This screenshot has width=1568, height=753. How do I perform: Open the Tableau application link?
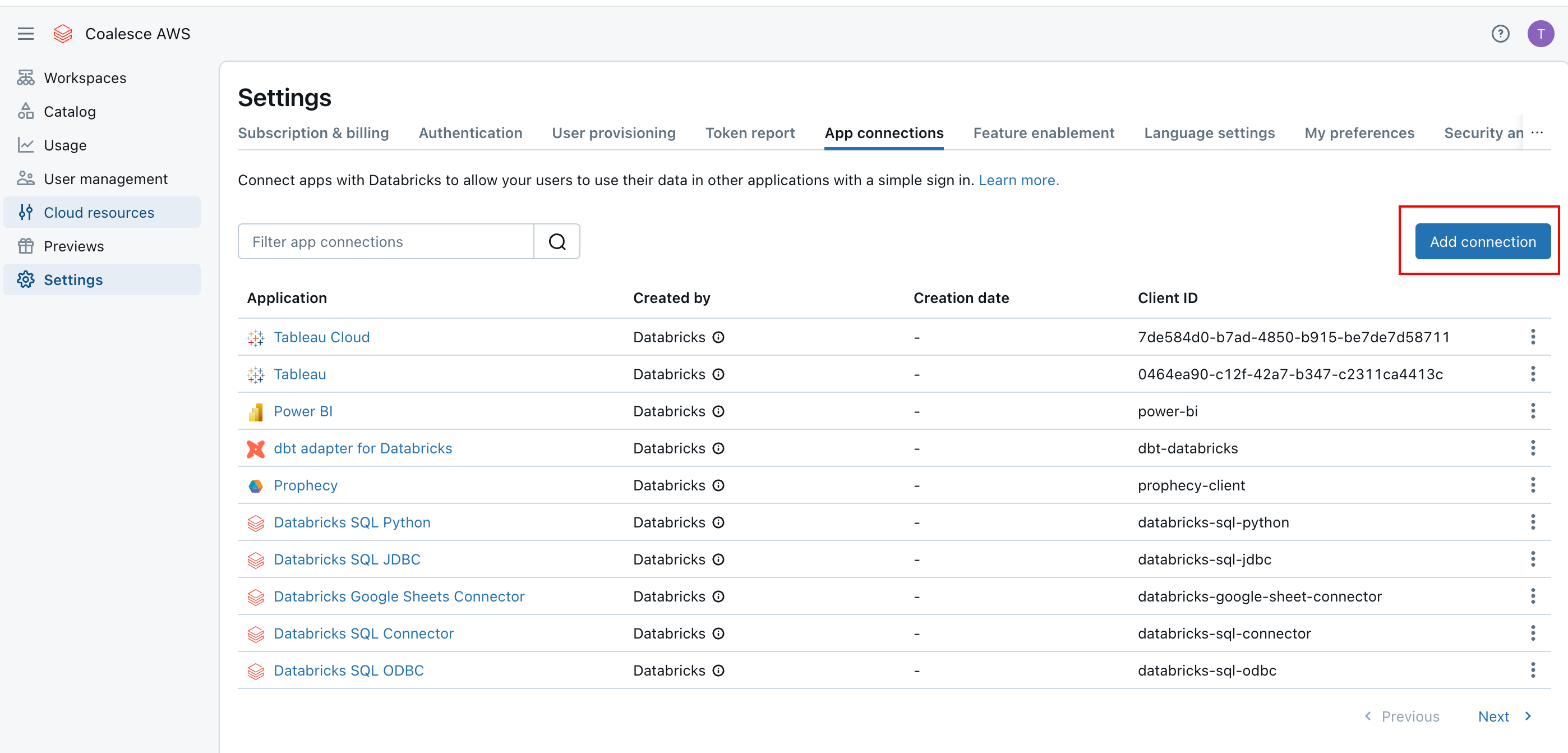299,375
